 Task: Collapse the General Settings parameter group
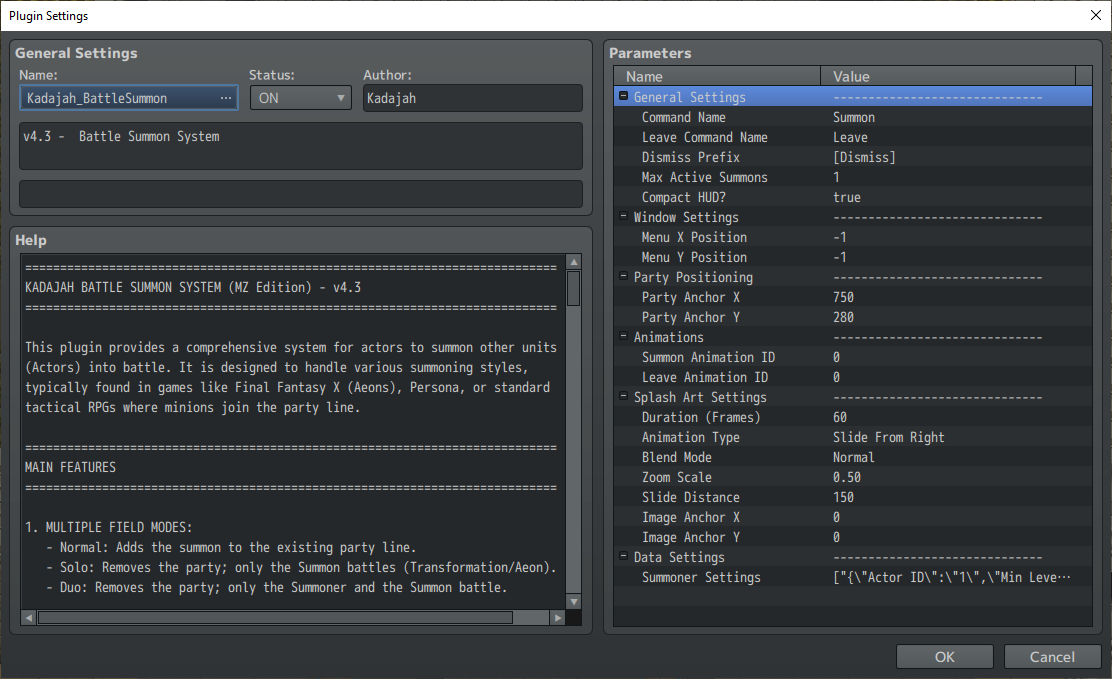point(623,96)
